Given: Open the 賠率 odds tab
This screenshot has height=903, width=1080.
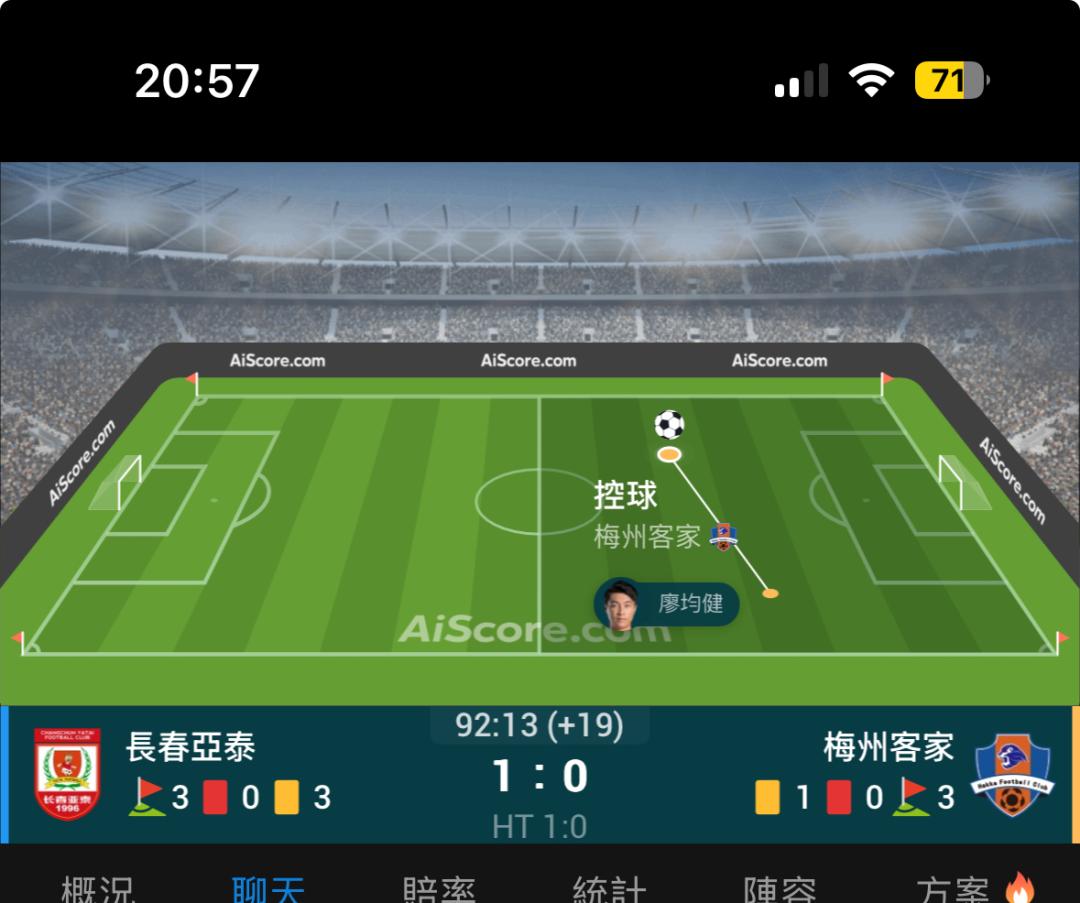Looking at the screenshot, I should tap(439, 889).
